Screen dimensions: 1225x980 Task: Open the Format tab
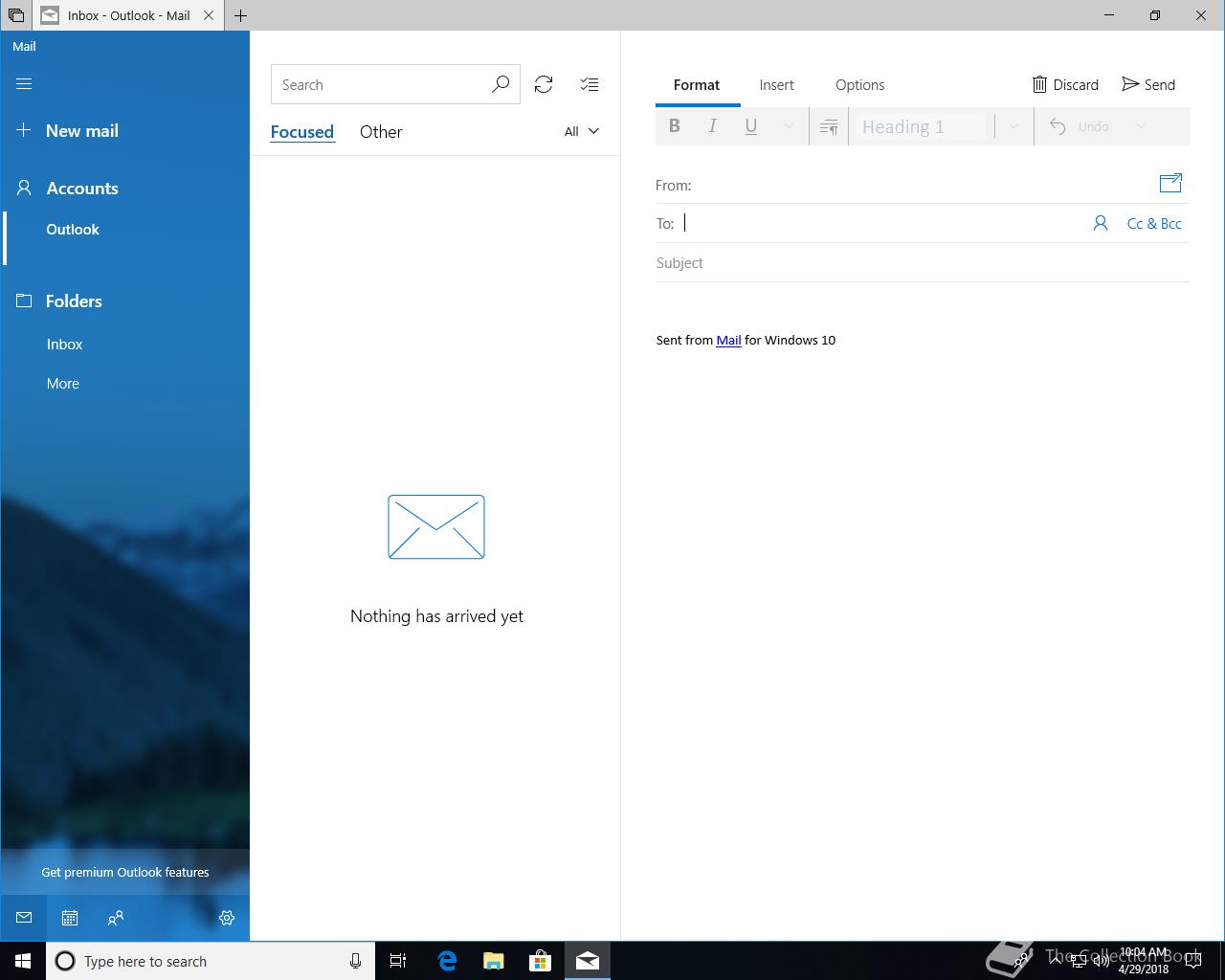pyautogui.click(x=697, y=85)
